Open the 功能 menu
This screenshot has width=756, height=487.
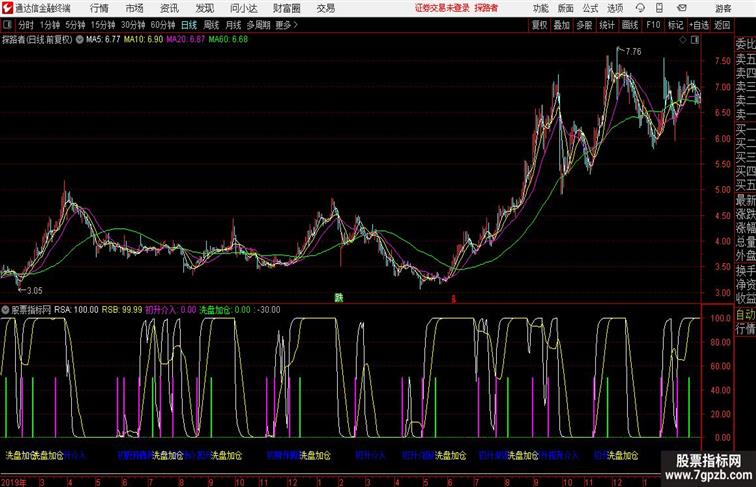[x=540, y=8]
